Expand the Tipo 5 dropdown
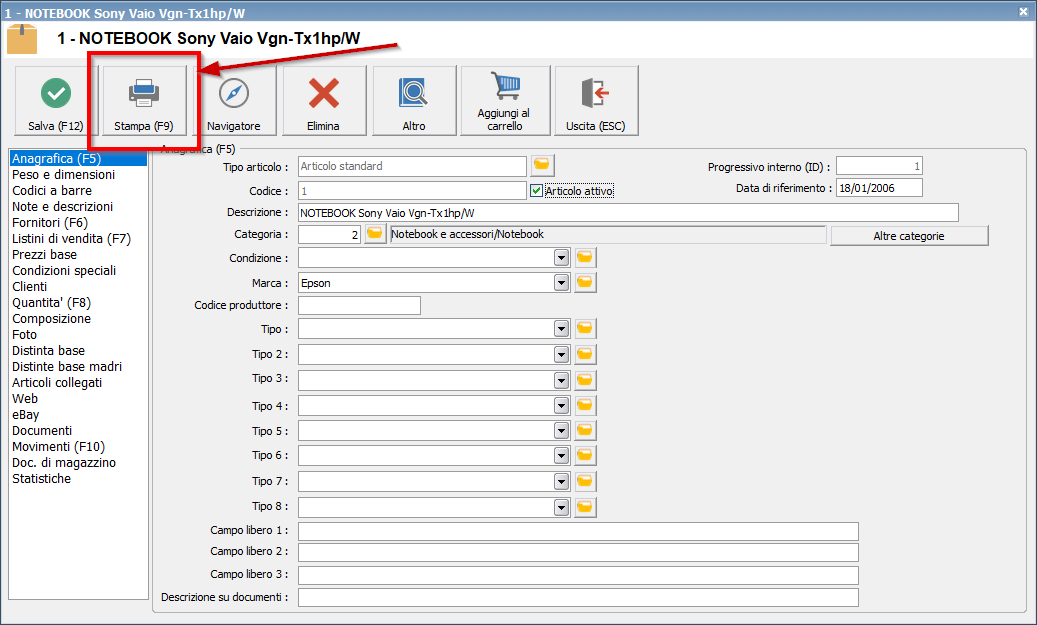Viewport: 1037px width, 625px height. (561, 431)
